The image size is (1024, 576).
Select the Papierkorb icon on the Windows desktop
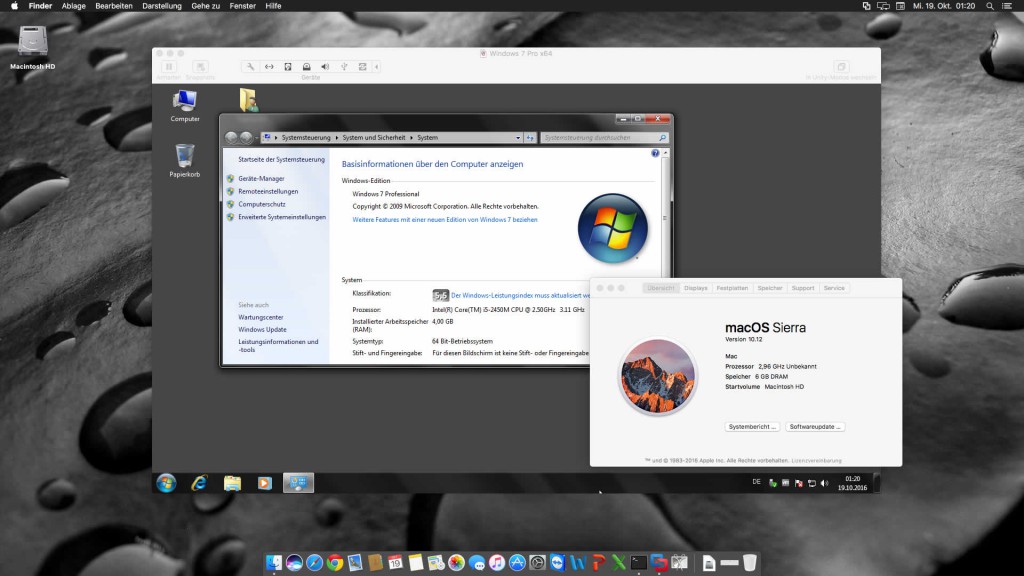[x=185, y=161]
